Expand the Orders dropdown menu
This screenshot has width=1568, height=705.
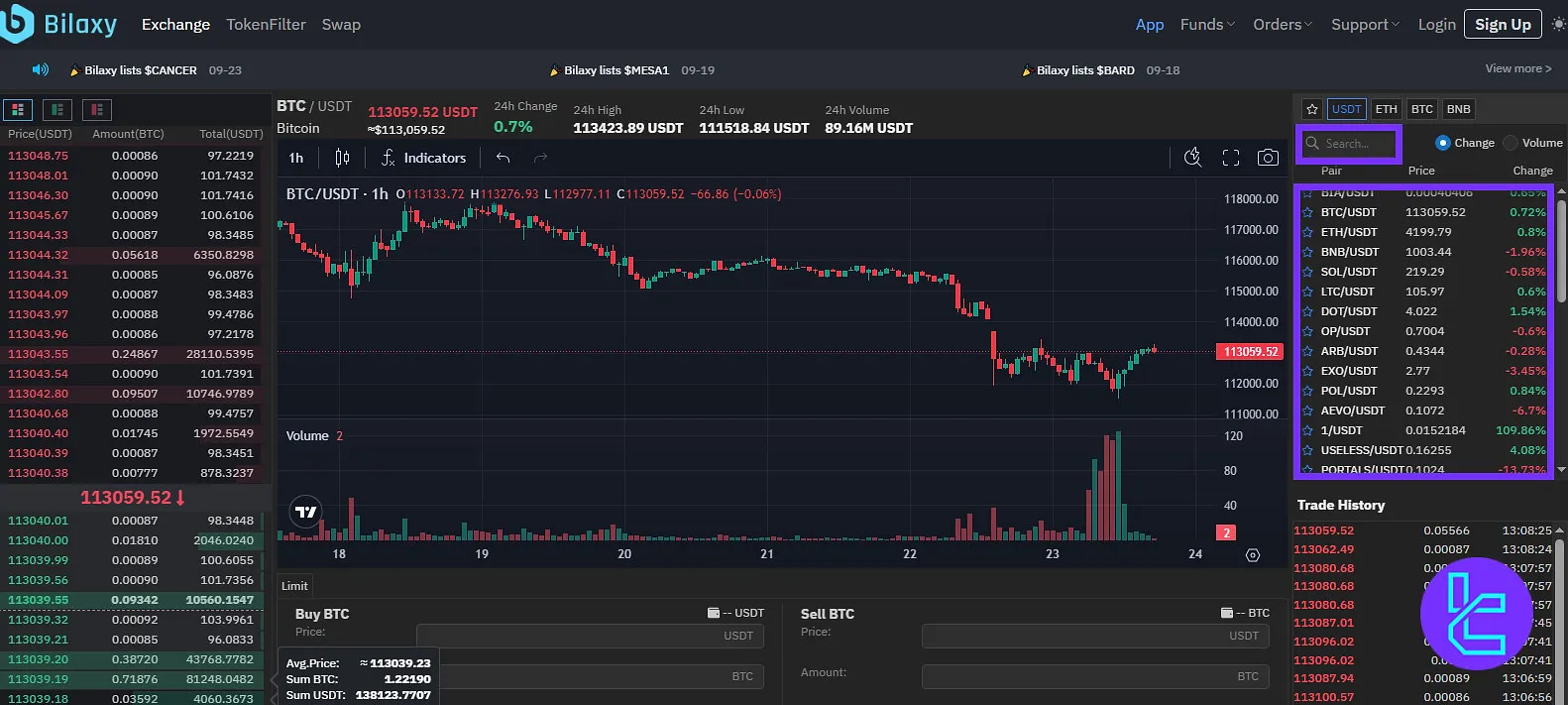[1282, 25]
